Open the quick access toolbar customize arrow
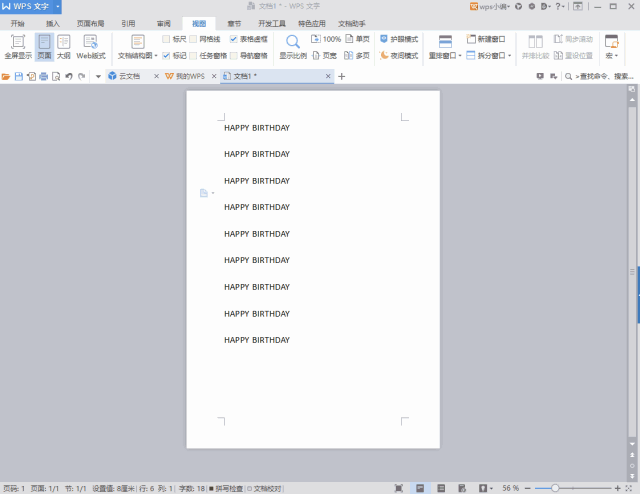The height and width of the screenshot is (494, 640). pos(98,76)
